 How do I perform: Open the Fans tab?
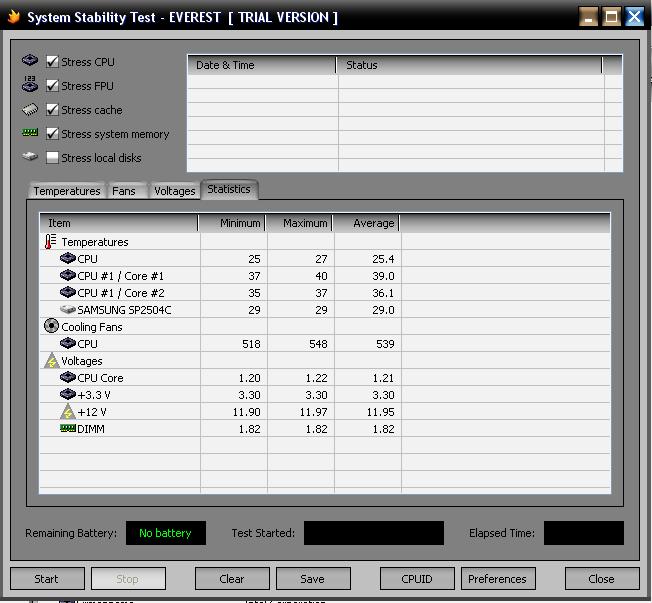[124, 191]
